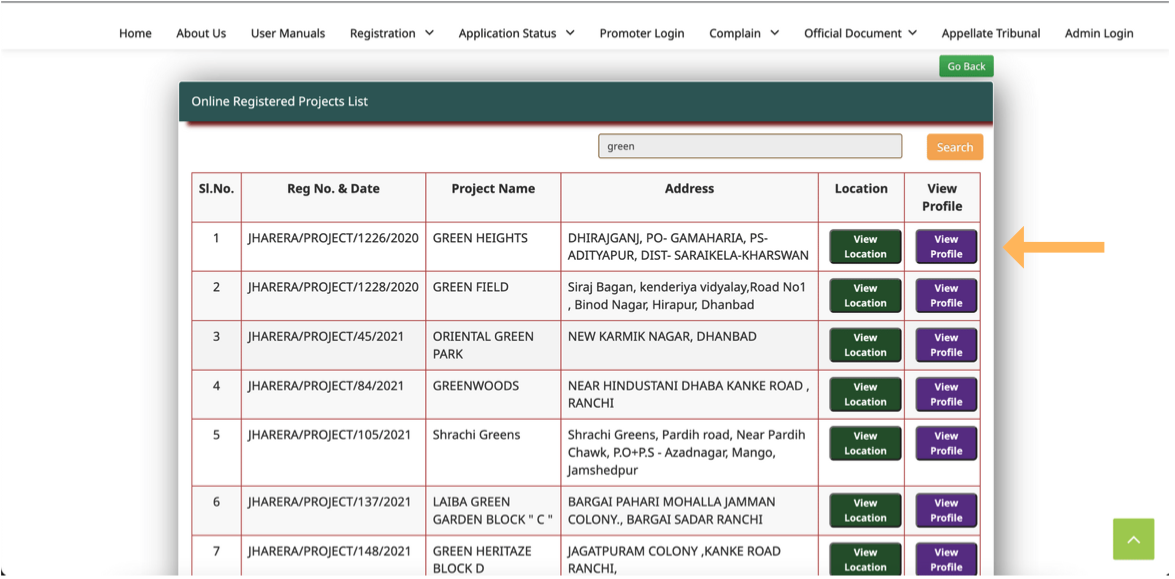Click the Project Name column header
This screenshot has width=1175, height=579.
(x=493, y=189)
